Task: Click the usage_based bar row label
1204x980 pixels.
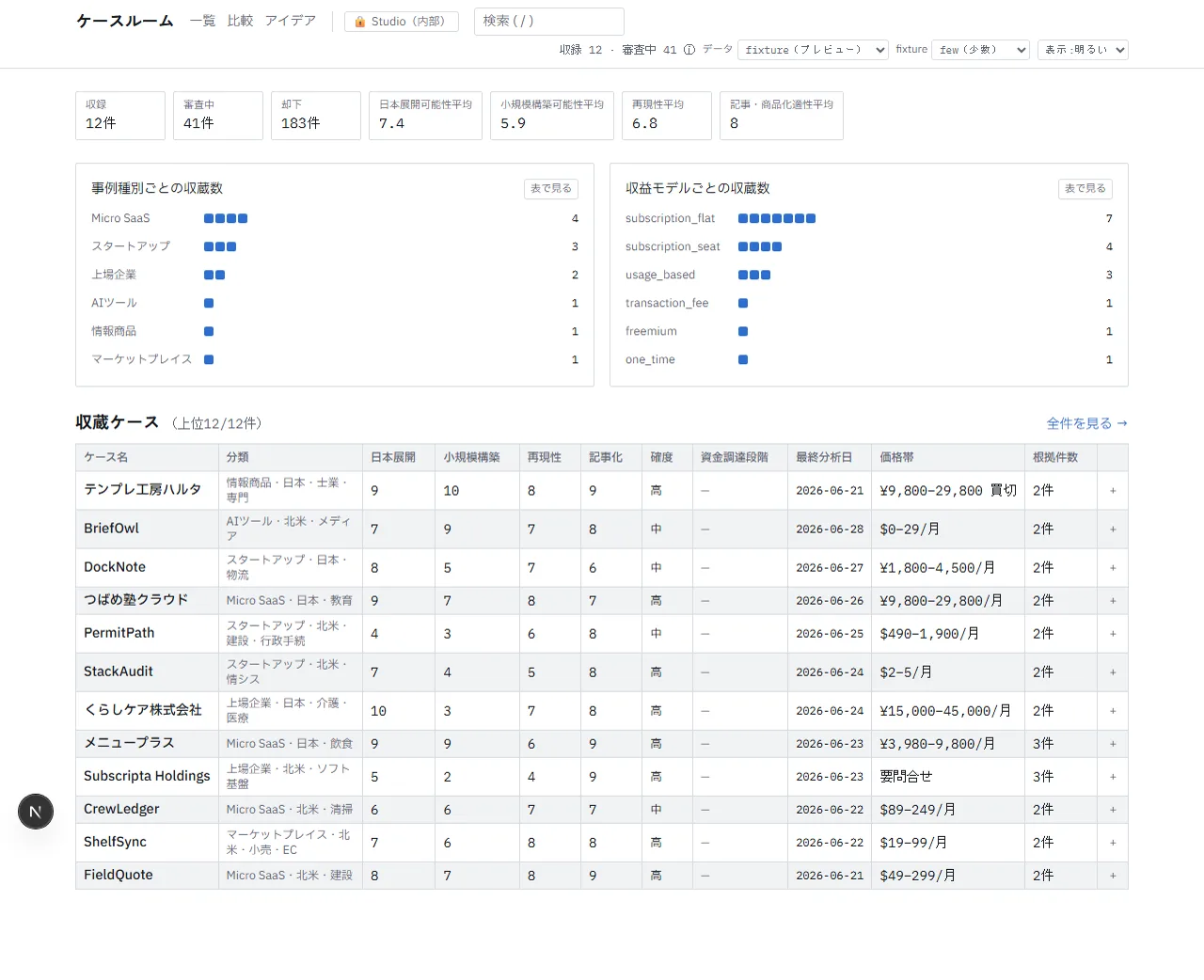Action: pyautogui.click(x=660, y=275)
